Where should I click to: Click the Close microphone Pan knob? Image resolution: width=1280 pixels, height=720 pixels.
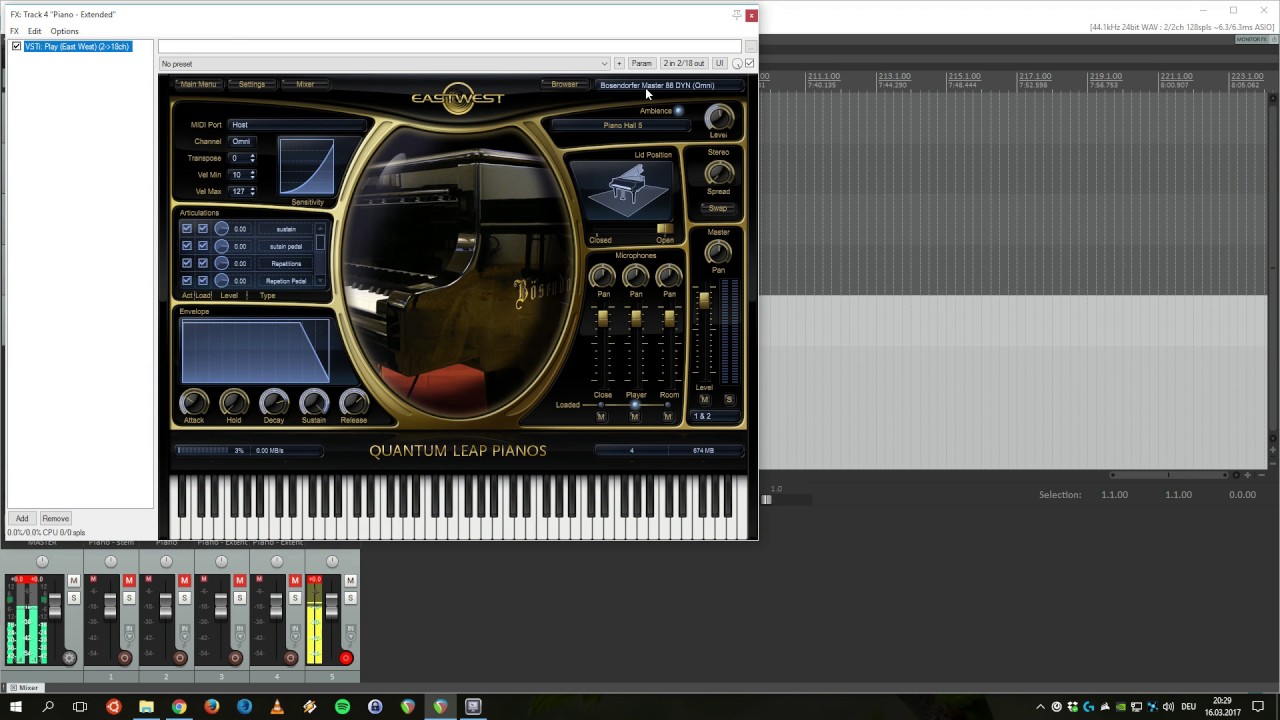603,276
